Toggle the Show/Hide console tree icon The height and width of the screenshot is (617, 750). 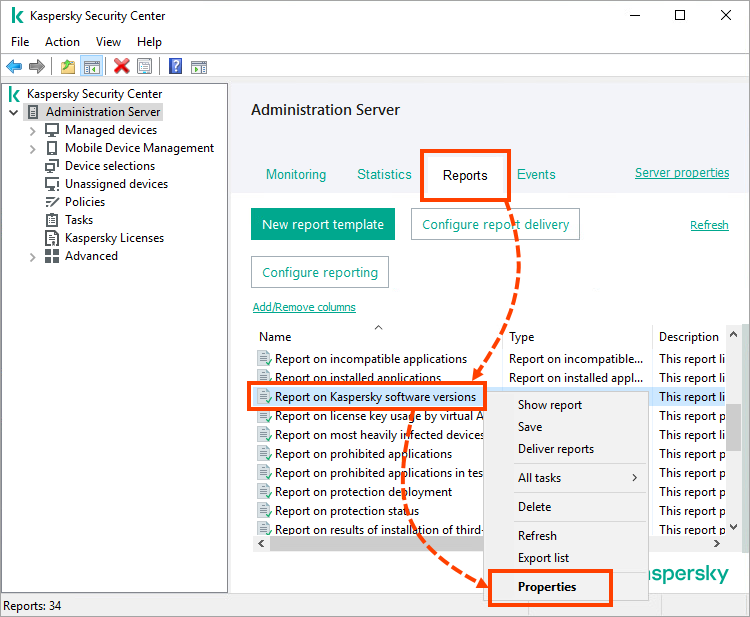tap(91, 67)
